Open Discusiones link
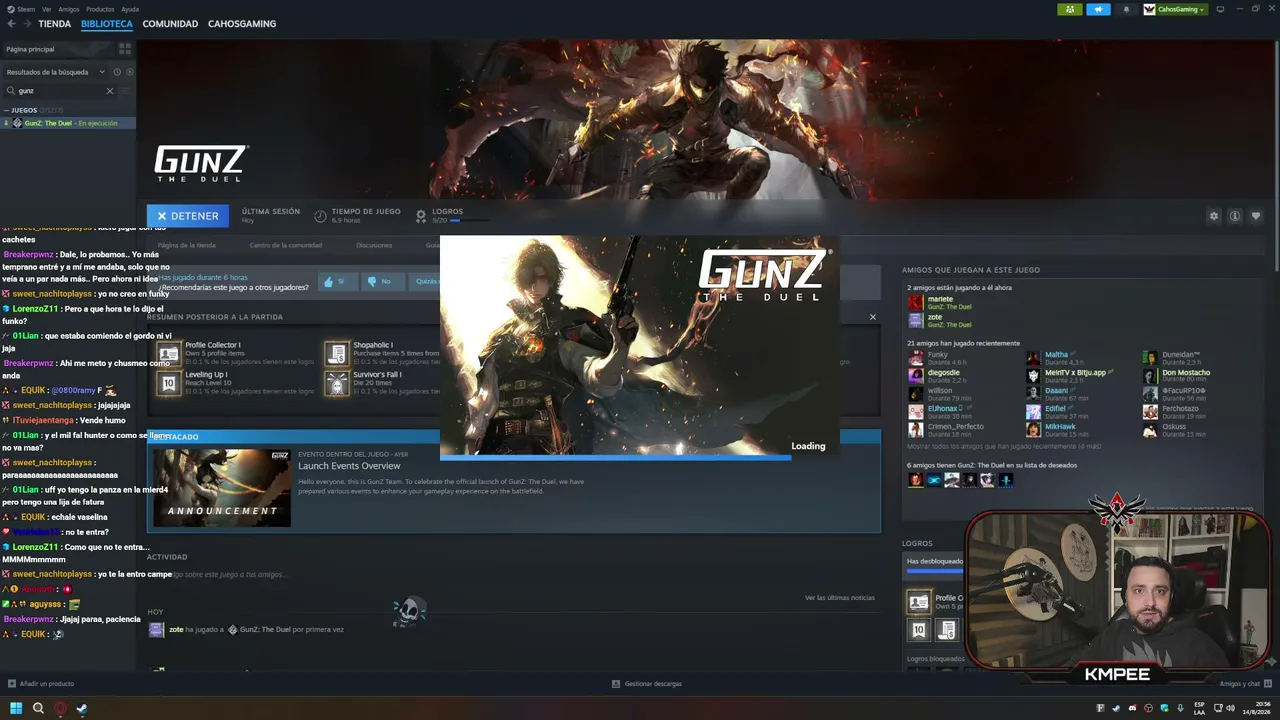 [x=374, y=245]
